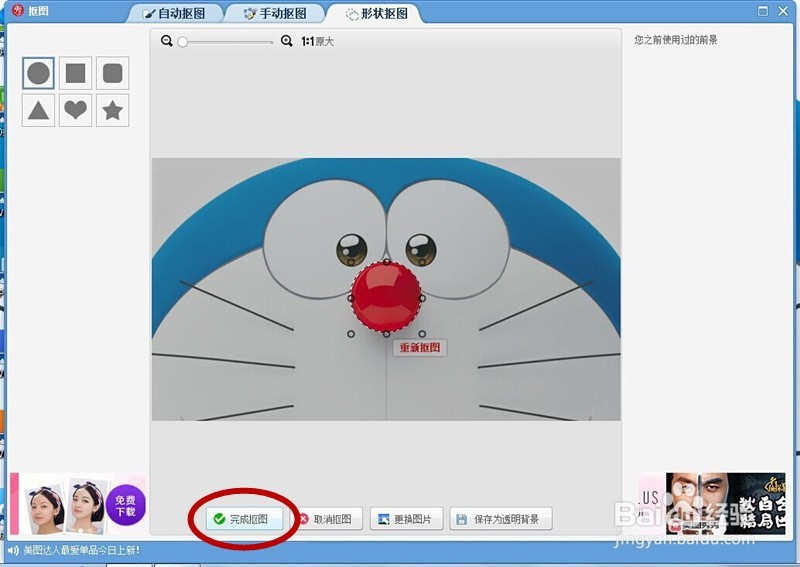This screenshot has width=800, height=567.
Task: Switch to the 自动抠图 tab
Action: [176, 13]
